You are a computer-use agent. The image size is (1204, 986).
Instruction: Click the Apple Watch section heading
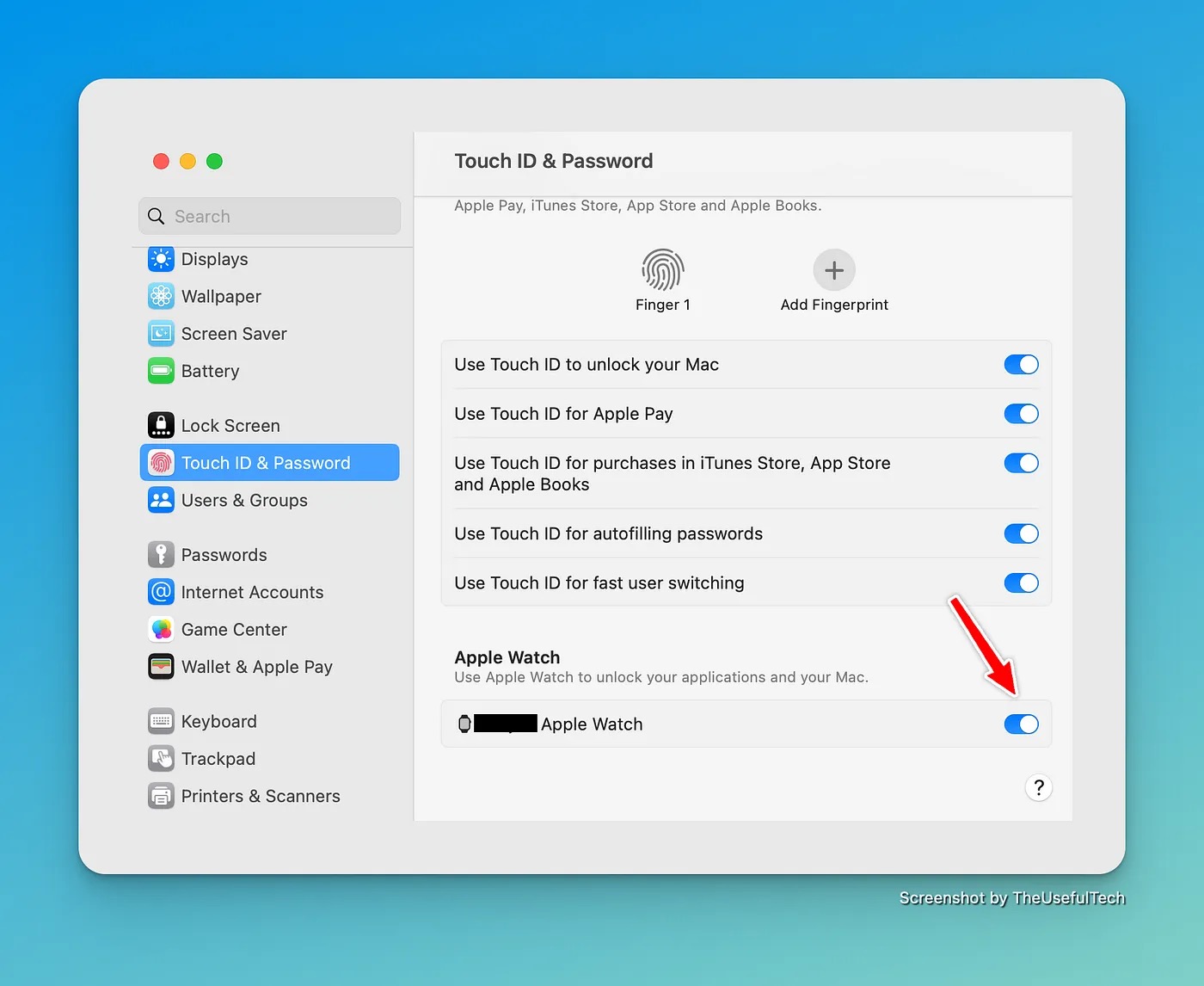(507, 657)
